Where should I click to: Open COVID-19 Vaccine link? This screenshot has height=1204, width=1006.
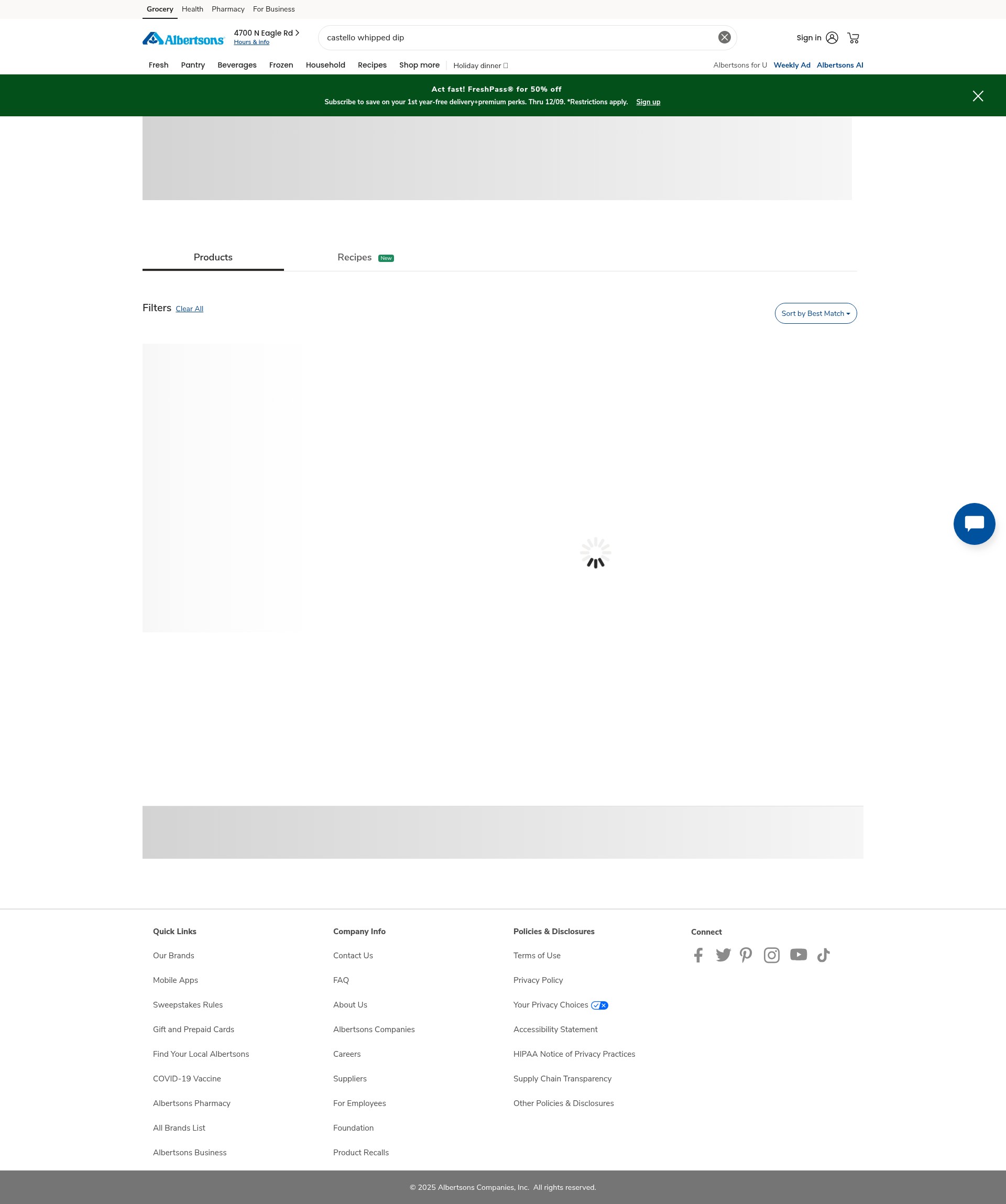tap(187, 1078)
